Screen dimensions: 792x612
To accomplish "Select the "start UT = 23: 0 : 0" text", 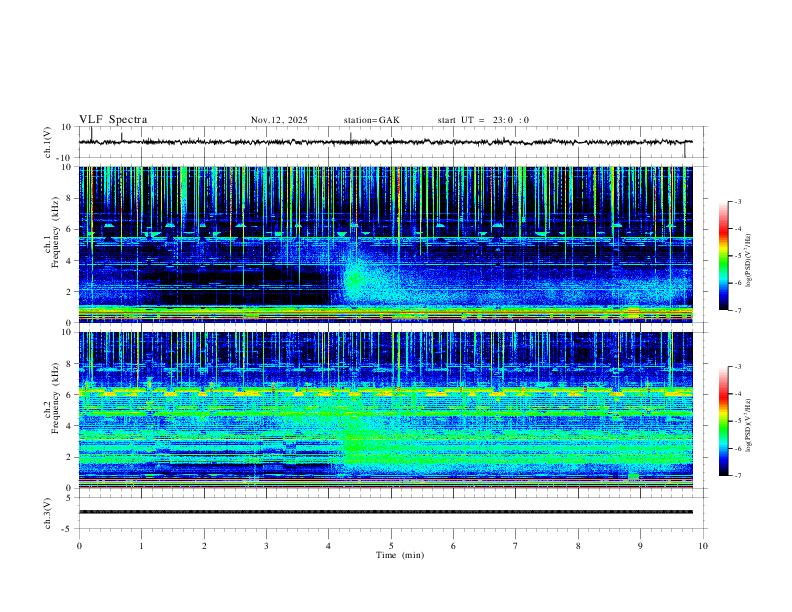I will tap(483, 120).
